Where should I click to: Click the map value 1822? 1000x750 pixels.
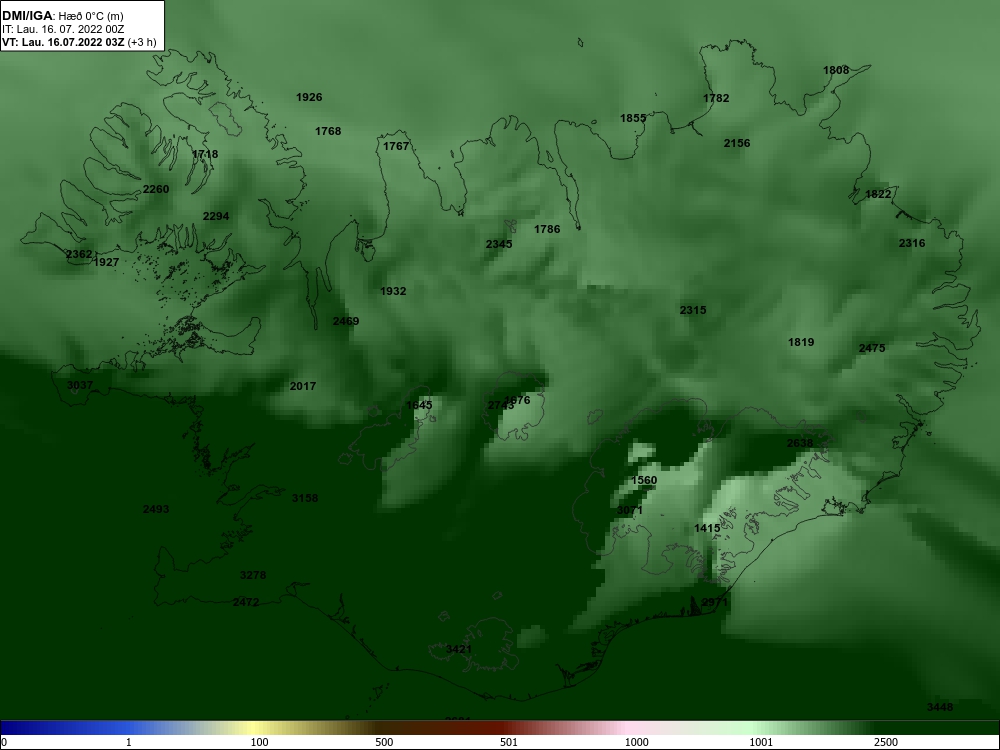pyautogui.click(x=878, y=195)
